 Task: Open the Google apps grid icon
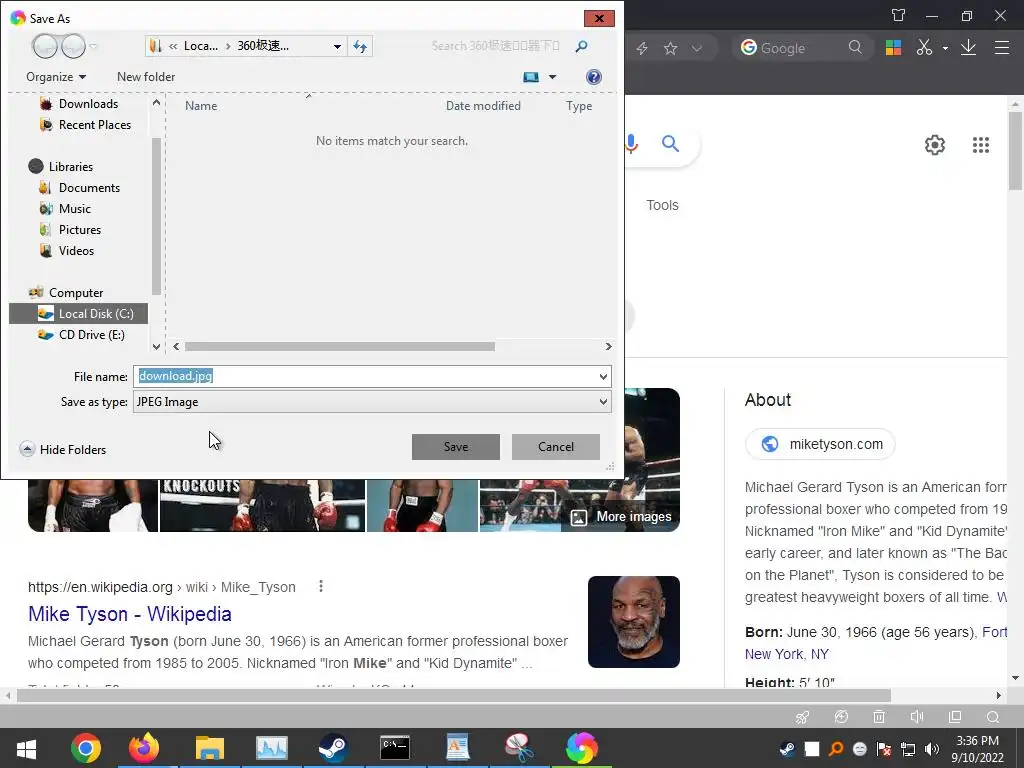pyautogui.click(x=981, y=145)
